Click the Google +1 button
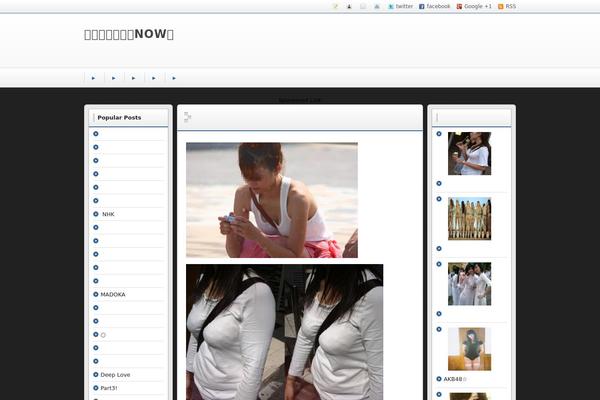 pyautogui.click(x=474, y=7)
